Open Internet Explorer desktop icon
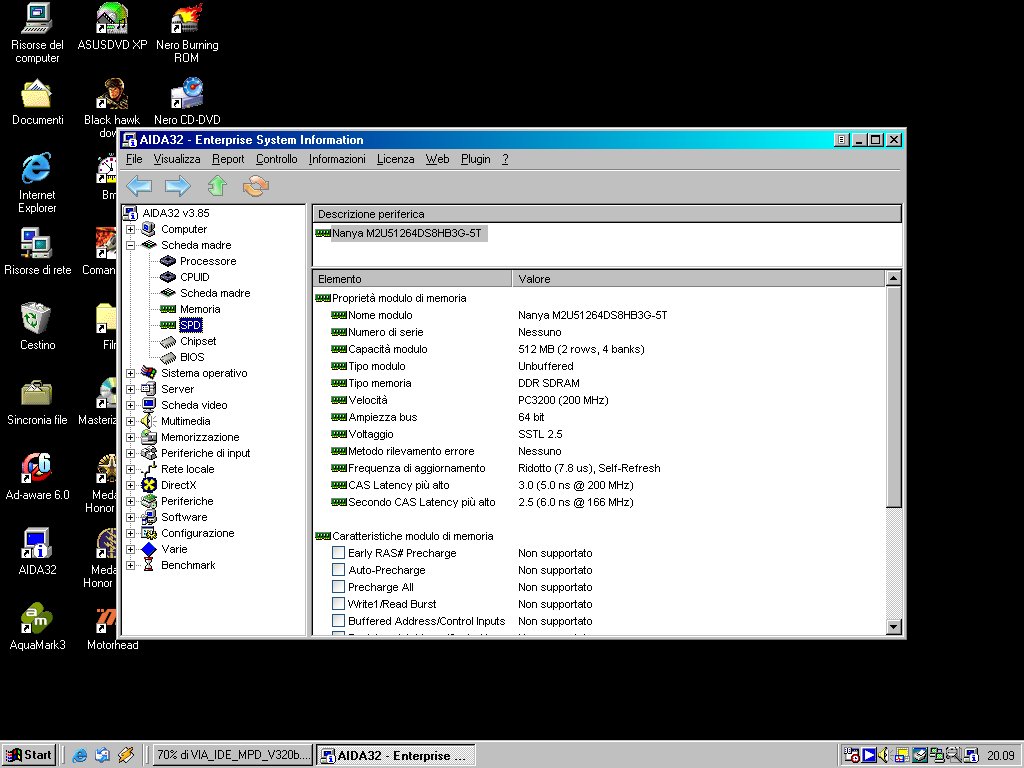 click(x=37, y=183)
